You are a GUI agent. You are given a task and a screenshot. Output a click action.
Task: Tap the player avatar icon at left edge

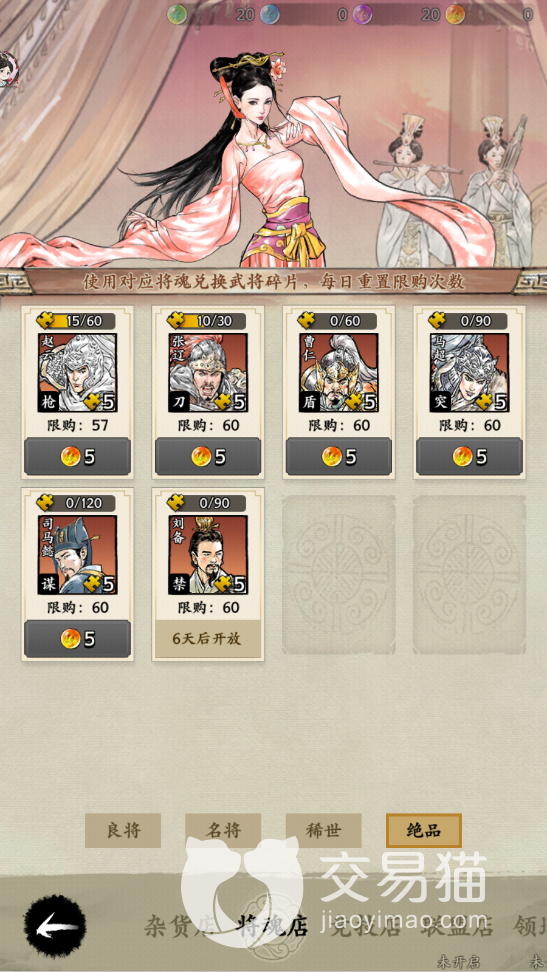coord(9,69)
